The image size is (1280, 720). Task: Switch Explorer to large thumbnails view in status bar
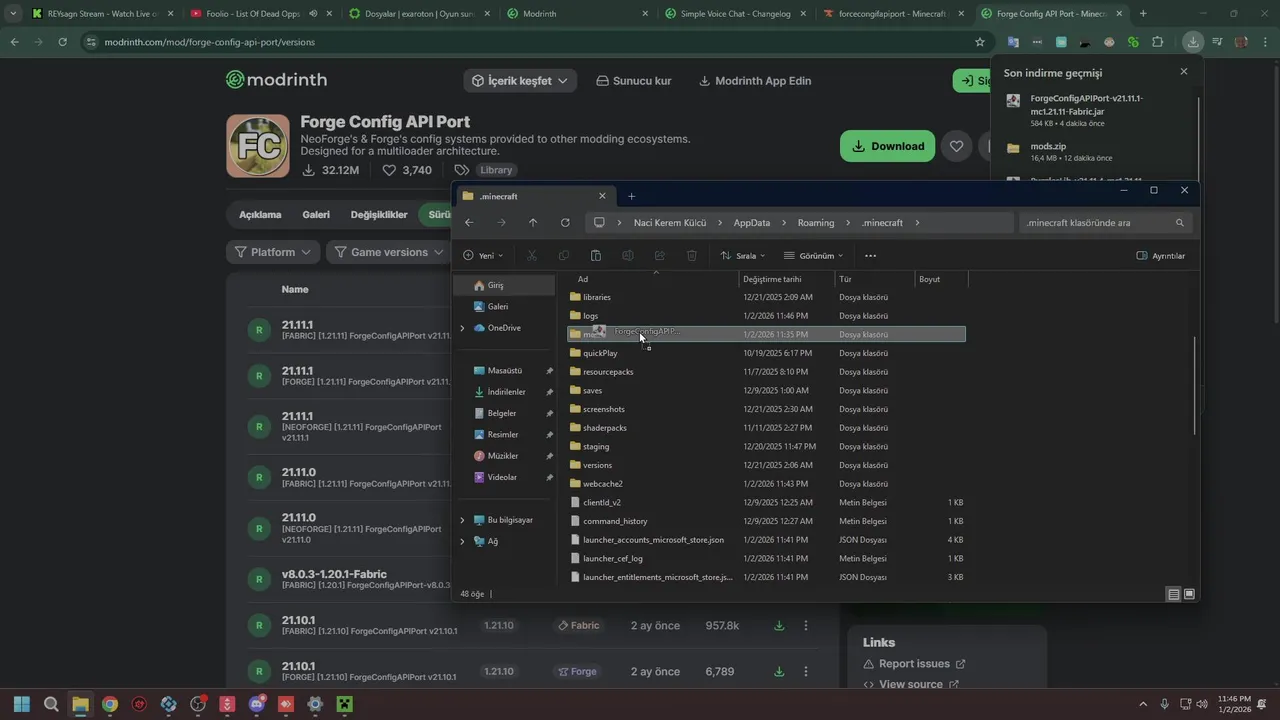1189,594
